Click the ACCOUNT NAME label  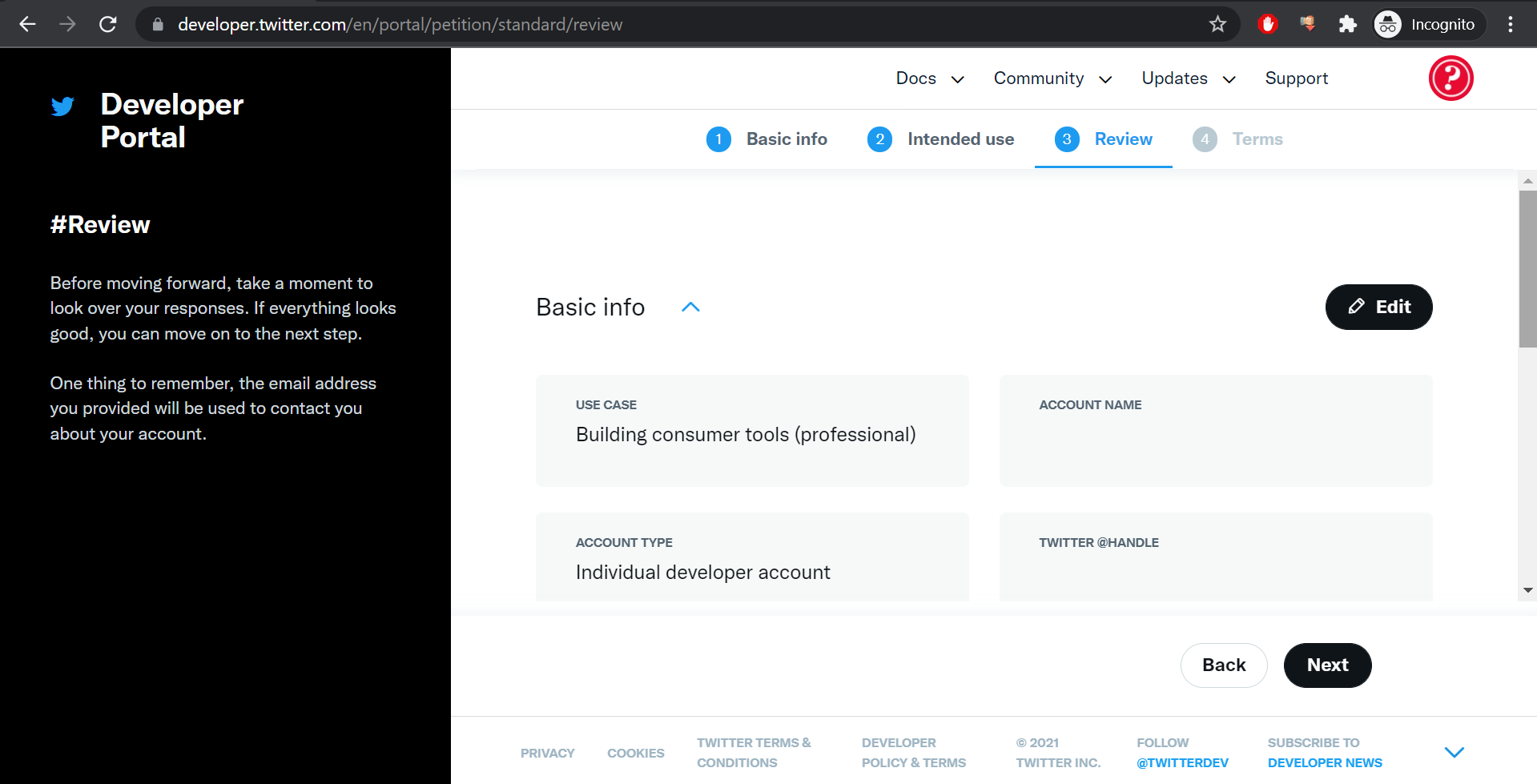(1090, 405)
